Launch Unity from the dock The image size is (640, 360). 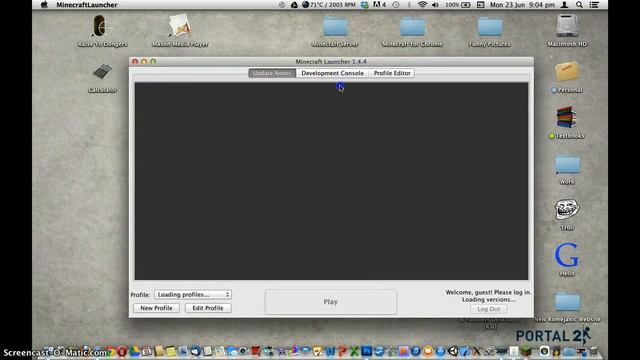pyautogui.click(x=453, y=351)
